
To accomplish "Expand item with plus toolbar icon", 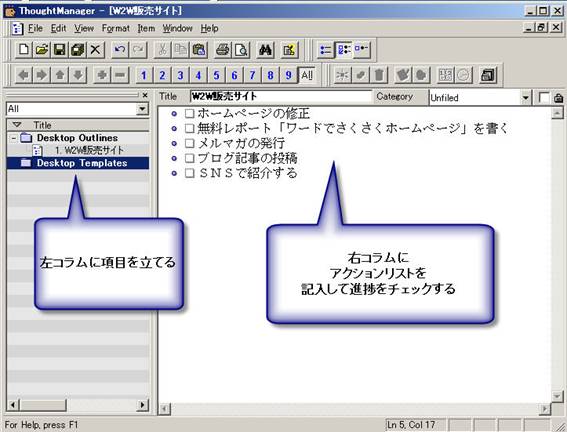I will 102,75.
